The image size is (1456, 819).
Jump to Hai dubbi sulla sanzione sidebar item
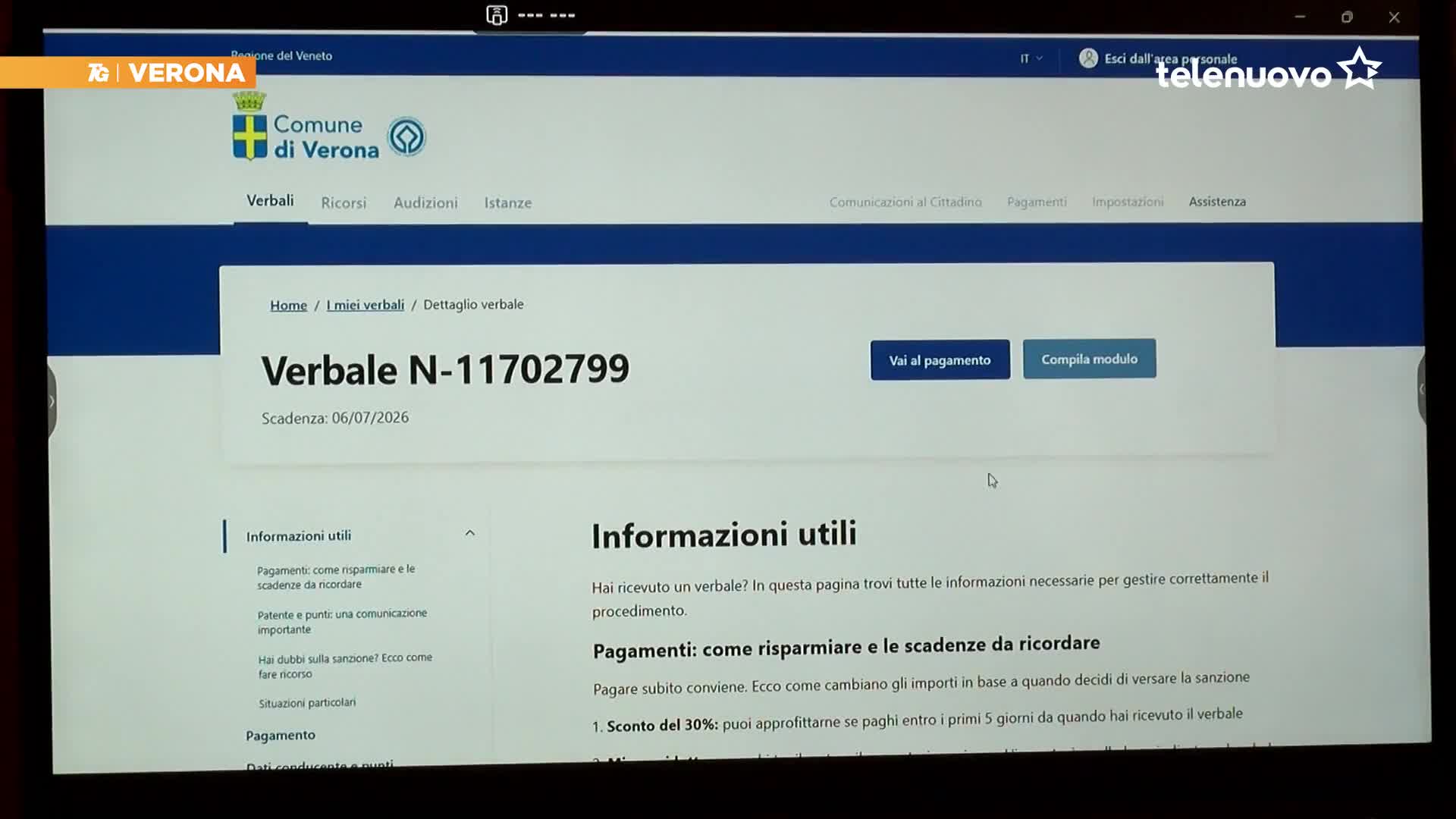[345, 666]
